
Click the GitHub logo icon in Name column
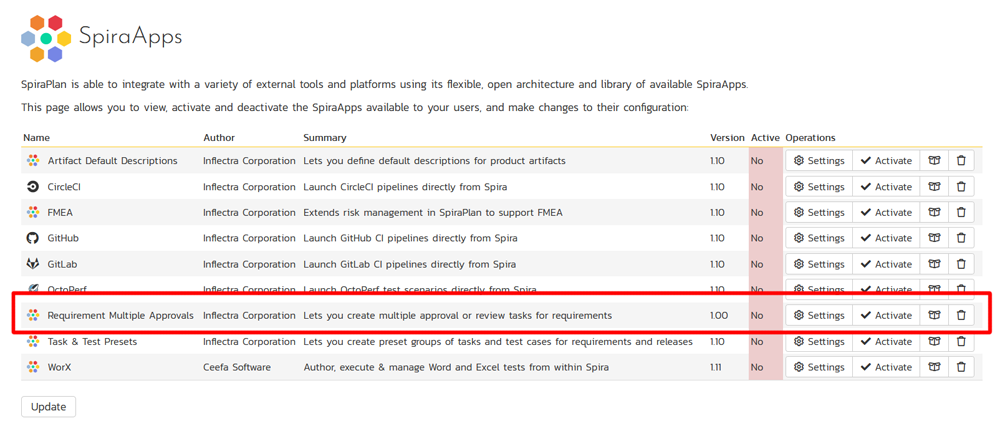(x=33, y=239)
